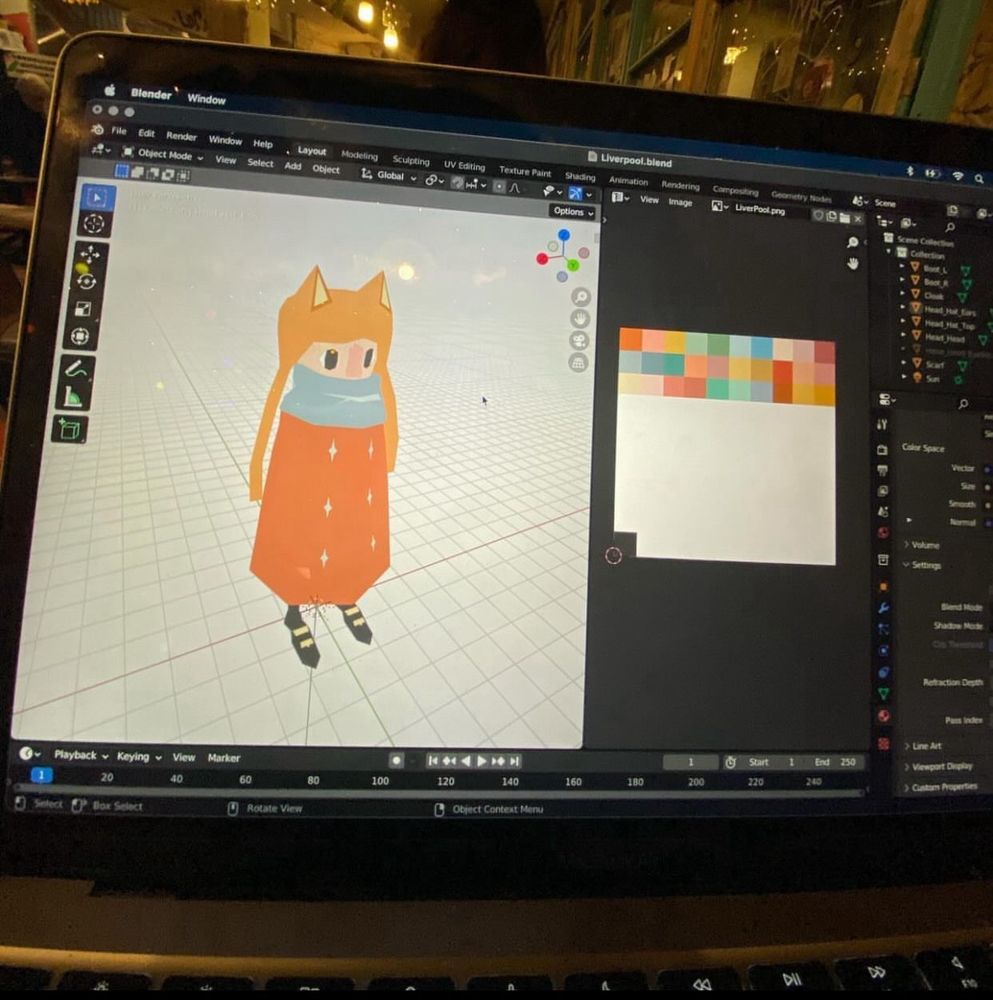The height and width of the screenshot is (1000, 993).
Task: Choose the Annotate pencil tool
Action: pos(76,369)
